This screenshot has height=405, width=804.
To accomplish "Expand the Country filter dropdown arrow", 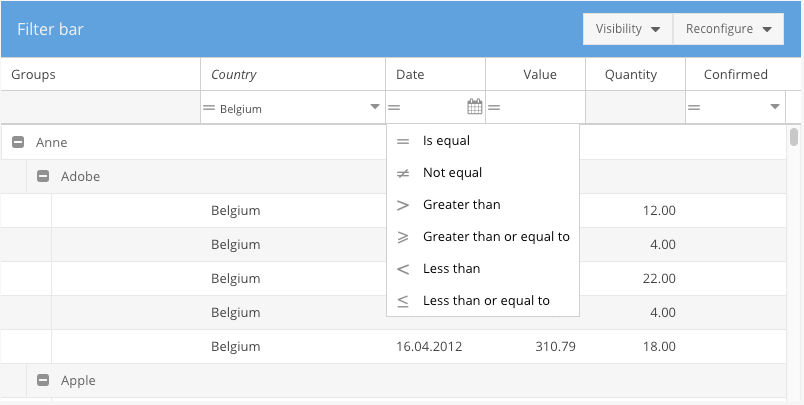I will (x=375, y=107).
